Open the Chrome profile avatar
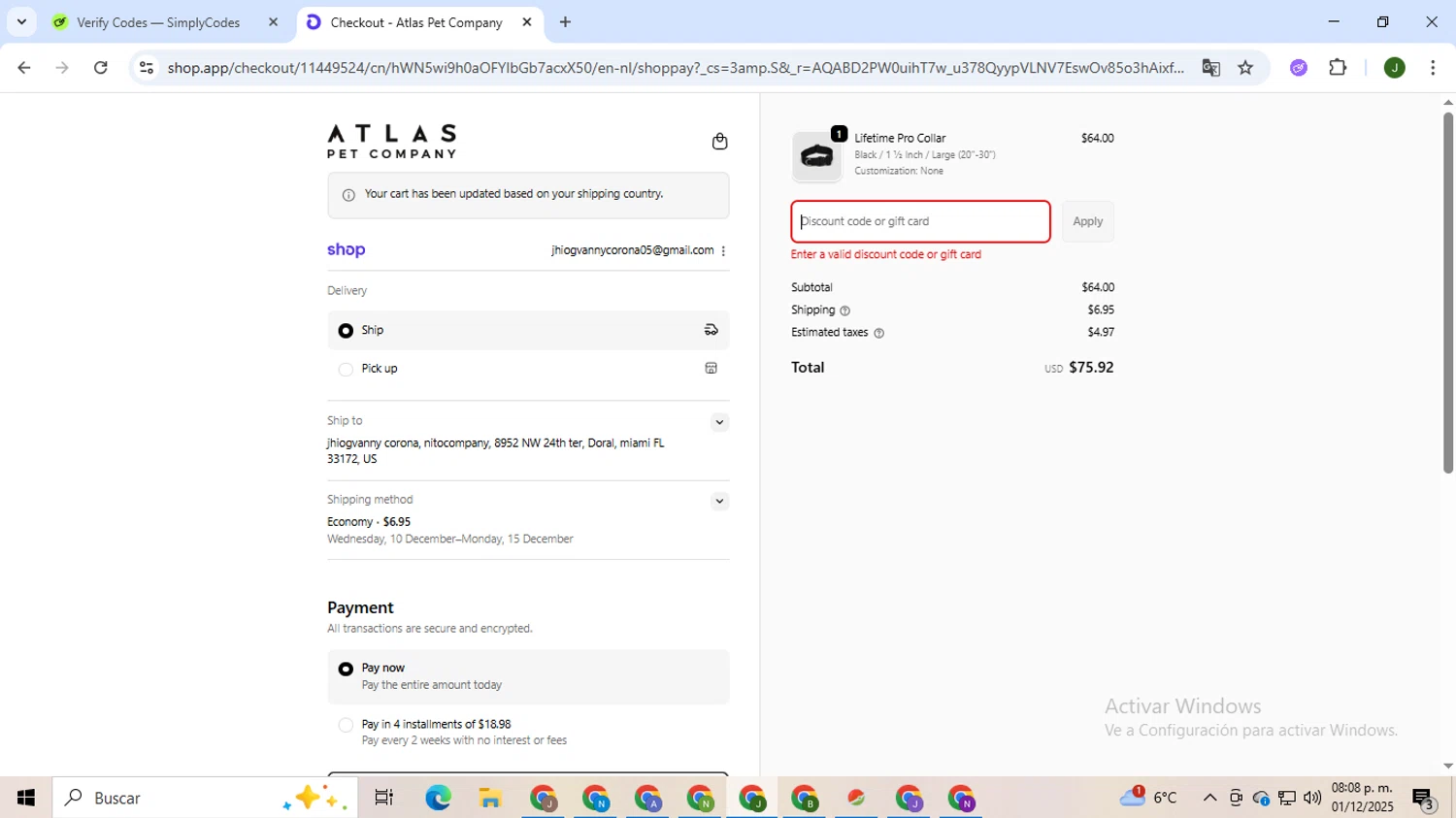Viewport: 1456px width, 818px height. pyautogui.click(x=1394, y=68)
